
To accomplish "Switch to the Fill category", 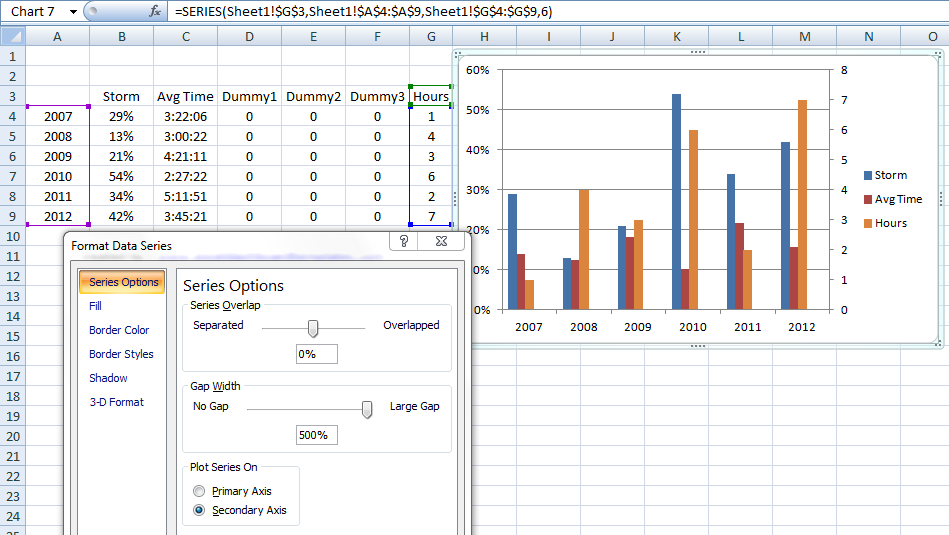I will point(96,306).
